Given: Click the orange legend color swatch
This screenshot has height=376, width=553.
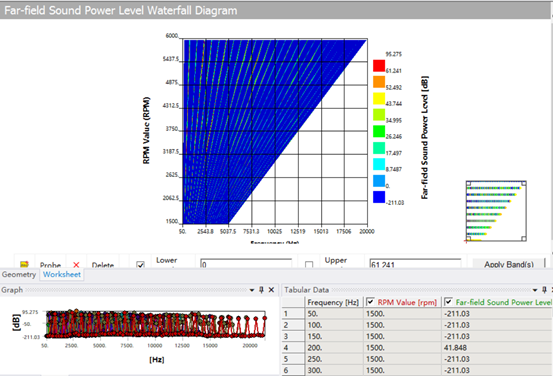Looking at the screenshot, I should (379, 82).
